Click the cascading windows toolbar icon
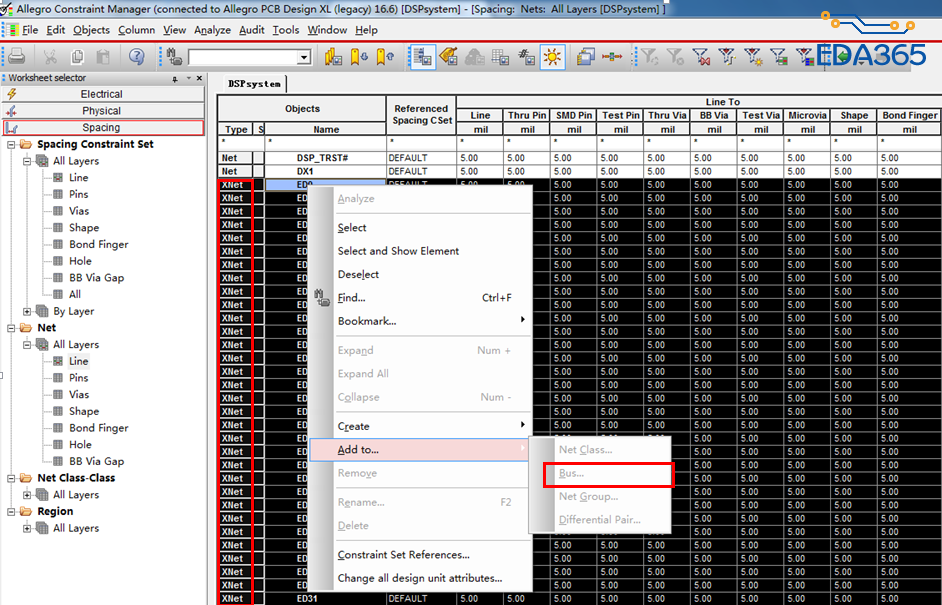The height and width of the screenshot is (605, 942). point(586,57)
